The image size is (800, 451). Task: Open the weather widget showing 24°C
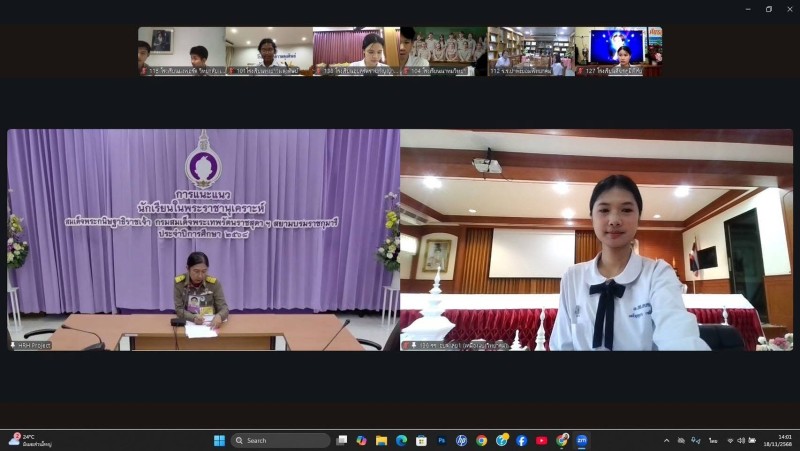coord(30,440)
